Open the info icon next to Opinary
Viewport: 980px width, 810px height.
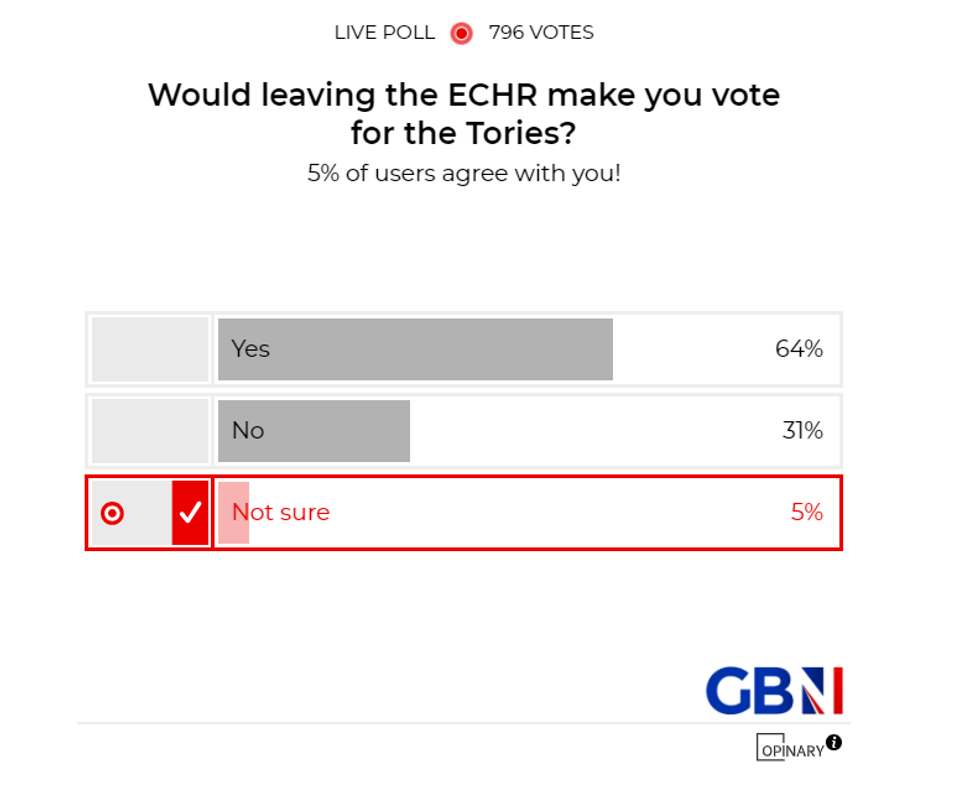pyautogui.click(x=835, y=743)
